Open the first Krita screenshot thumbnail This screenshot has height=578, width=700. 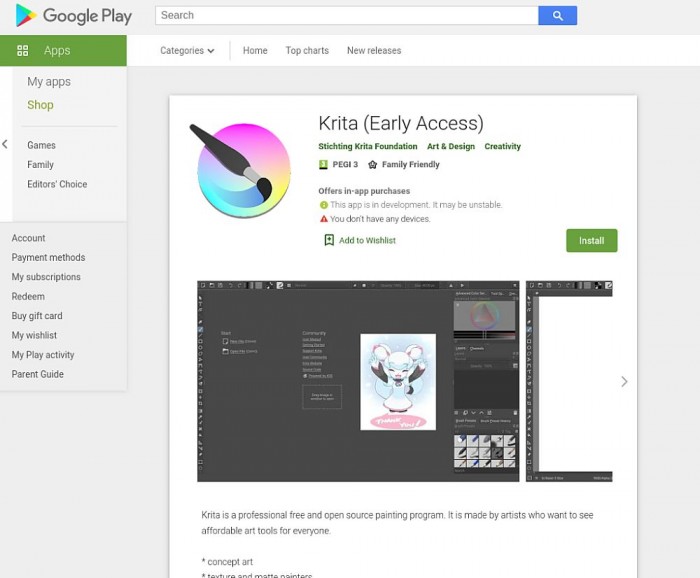358,381
